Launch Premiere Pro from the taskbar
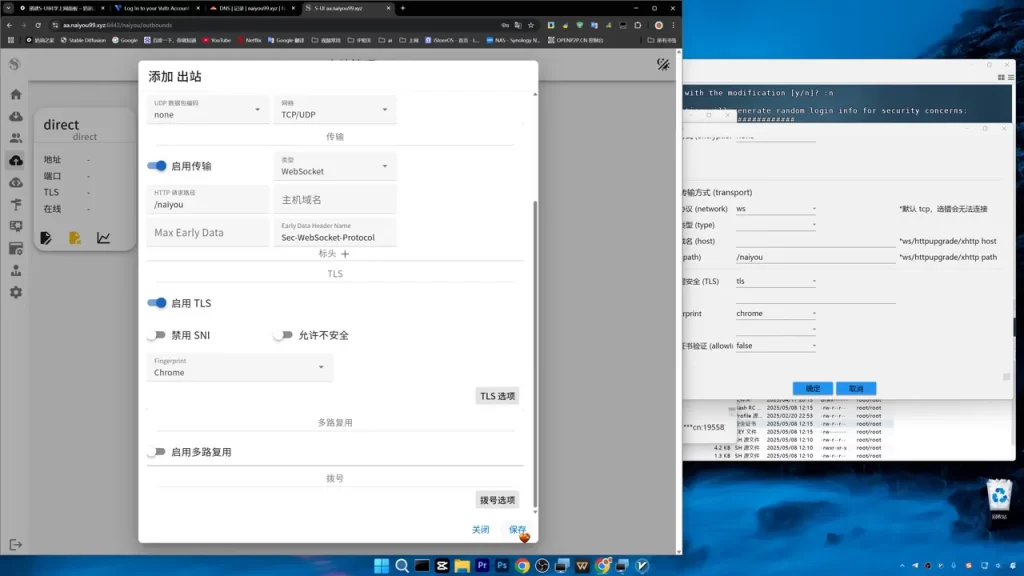1024x576 pixels. pyautogui.click(x=482, y=566)
